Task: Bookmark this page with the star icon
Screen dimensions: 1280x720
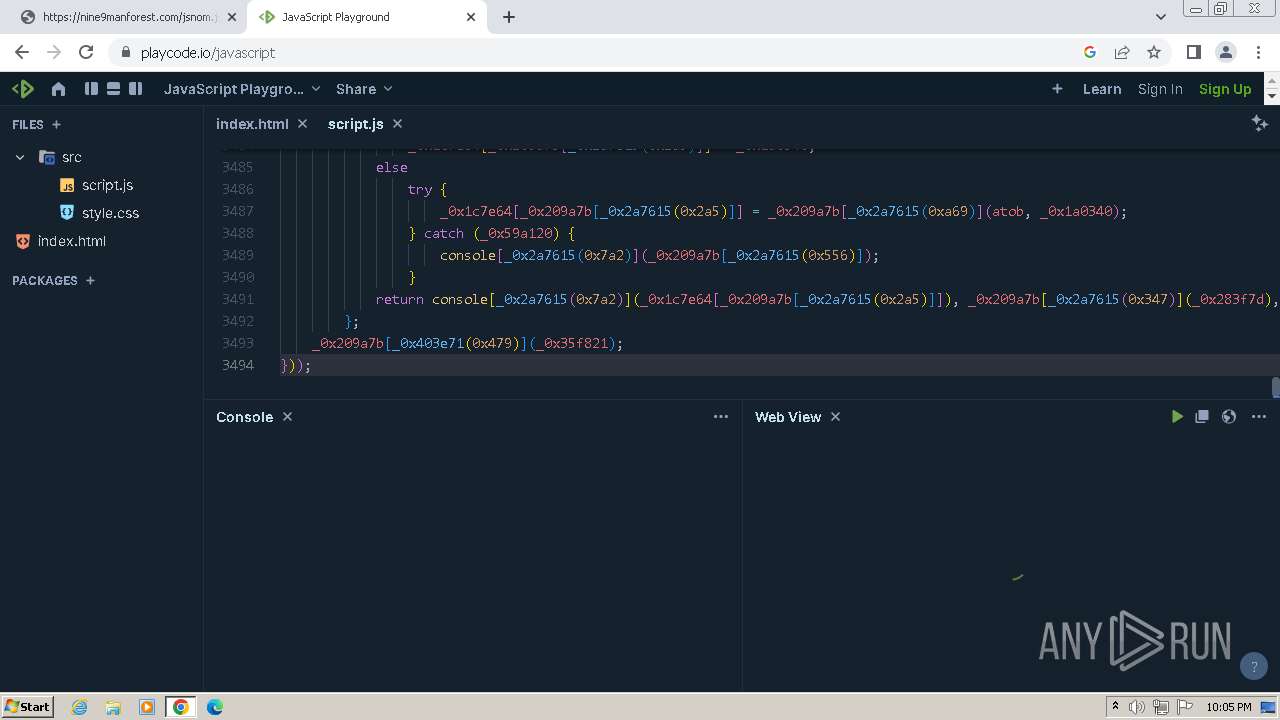Action: pos(1154,52)
